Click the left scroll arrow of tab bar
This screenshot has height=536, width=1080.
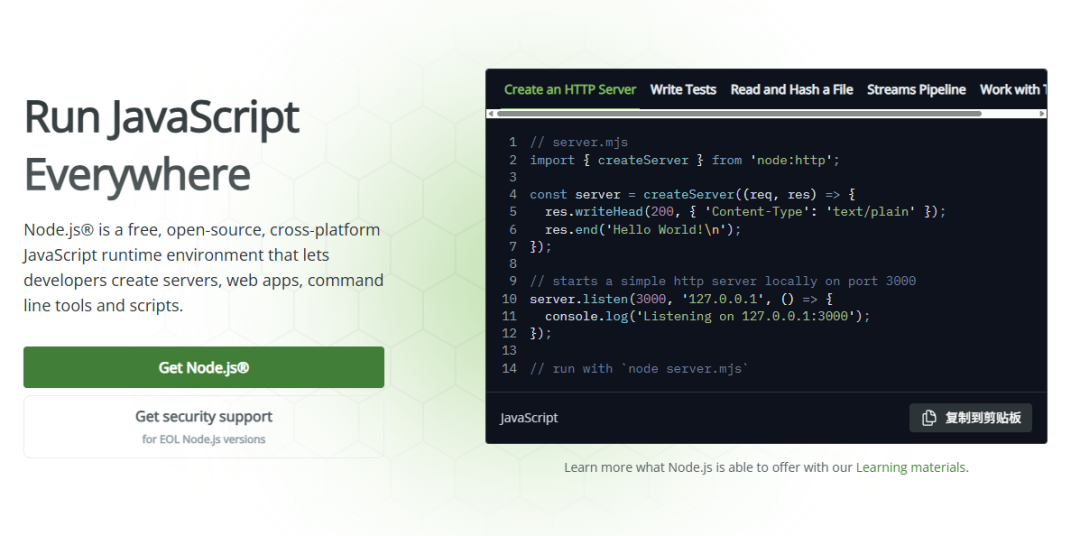tap(491, 114)
